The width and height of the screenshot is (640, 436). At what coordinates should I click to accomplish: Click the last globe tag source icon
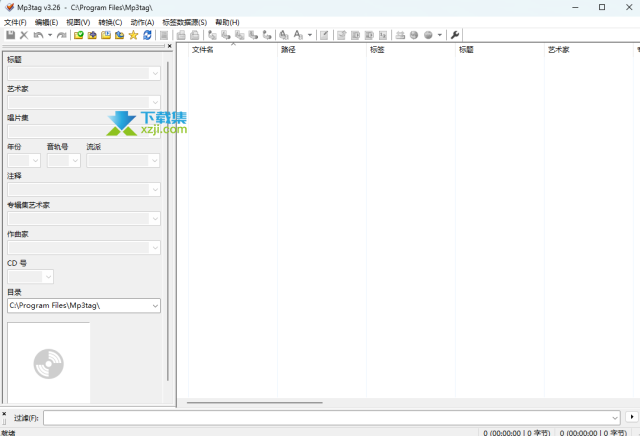point(428,35)
